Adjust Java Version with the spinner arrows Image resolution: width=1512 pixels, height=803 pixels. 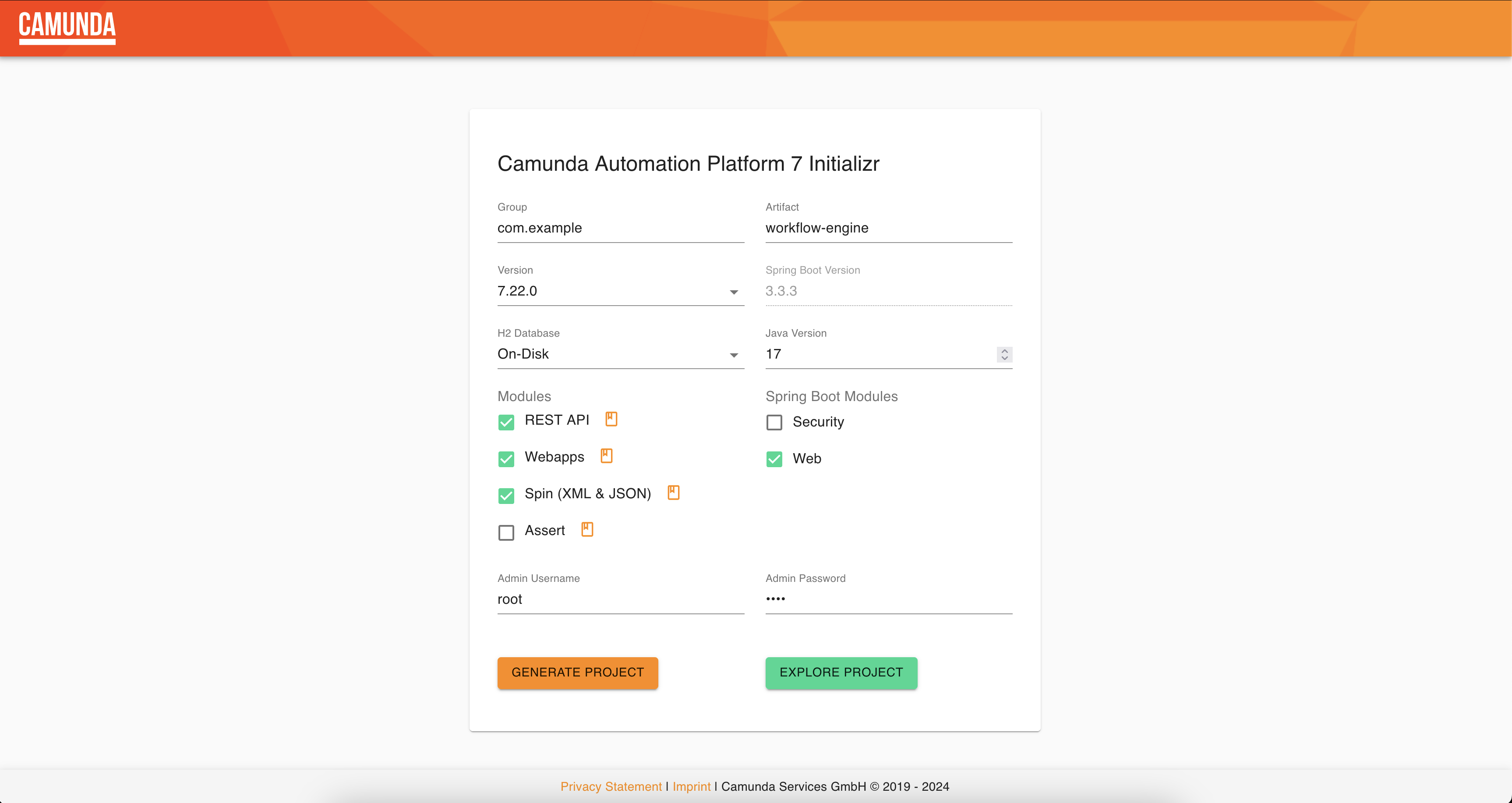1004,354
